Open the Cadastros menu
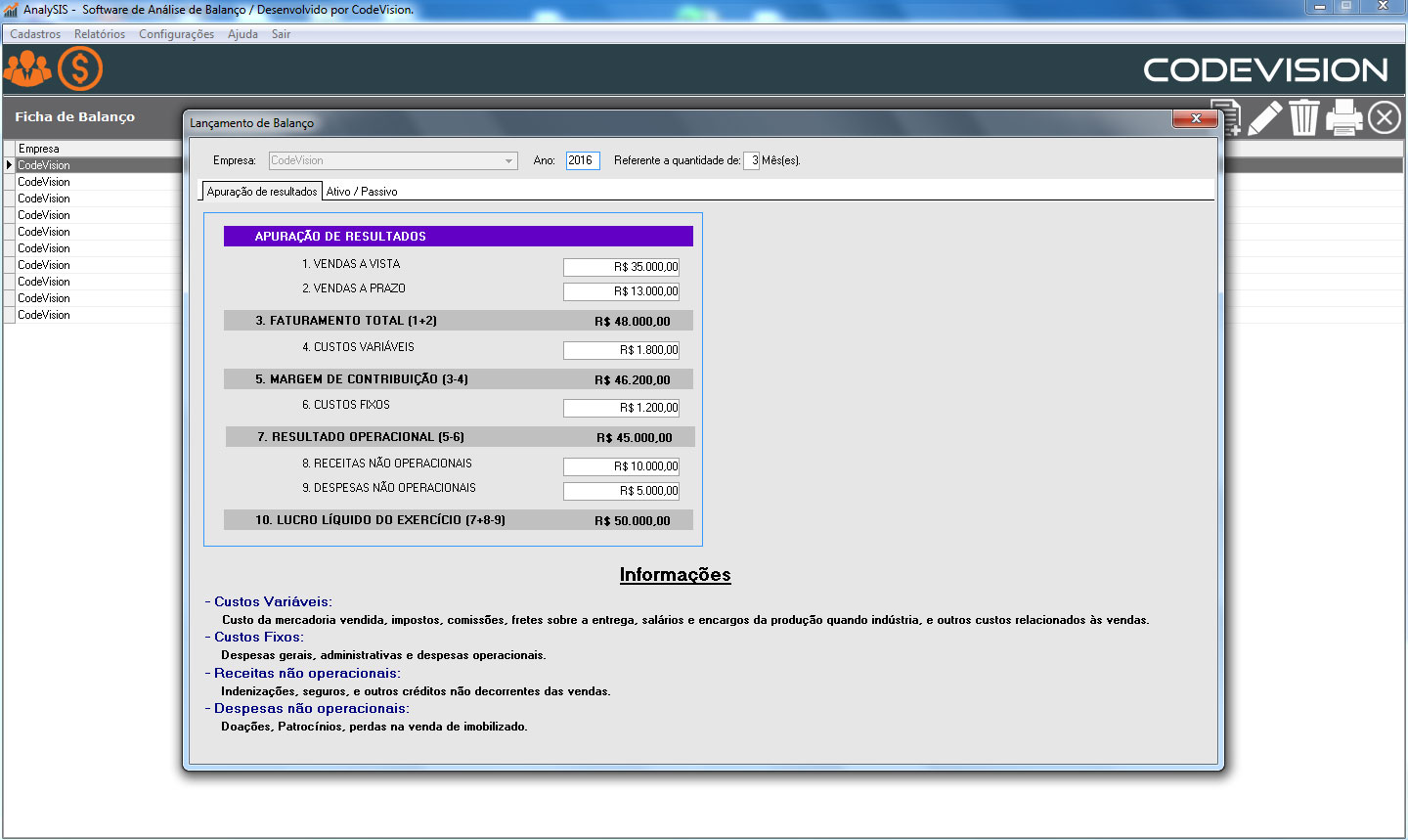Image resolution: width=1408 pixels, height=840 pixels. click(x=35, y=34)
